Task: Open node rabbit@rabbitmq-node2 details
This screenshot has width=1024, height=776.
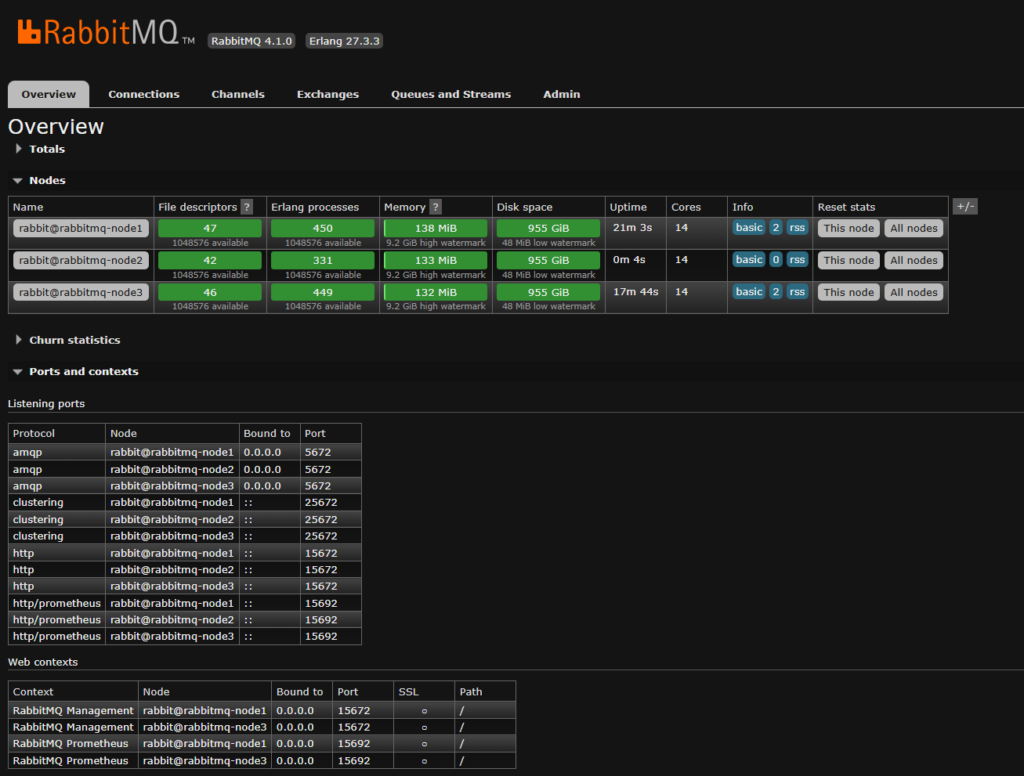Action: click(81, 260)
